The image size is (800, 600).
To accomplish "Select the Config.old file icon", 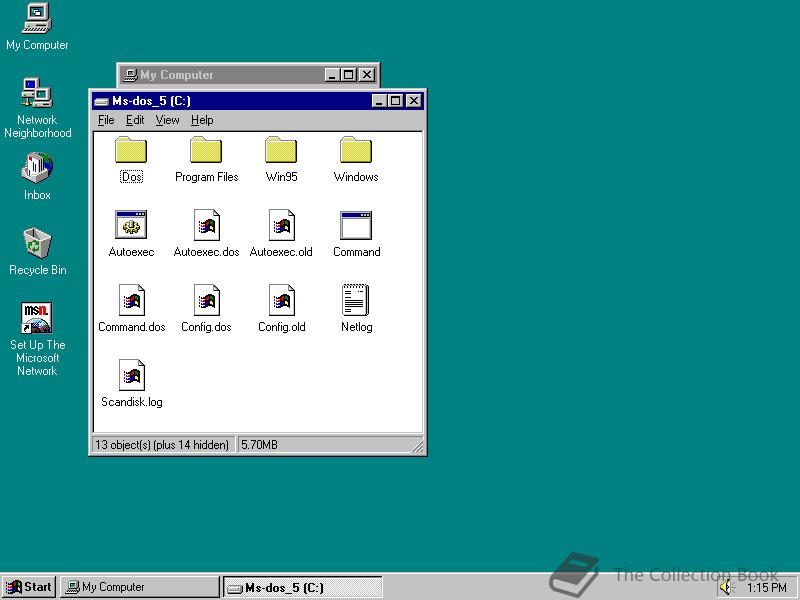I will tap(281, 299).
